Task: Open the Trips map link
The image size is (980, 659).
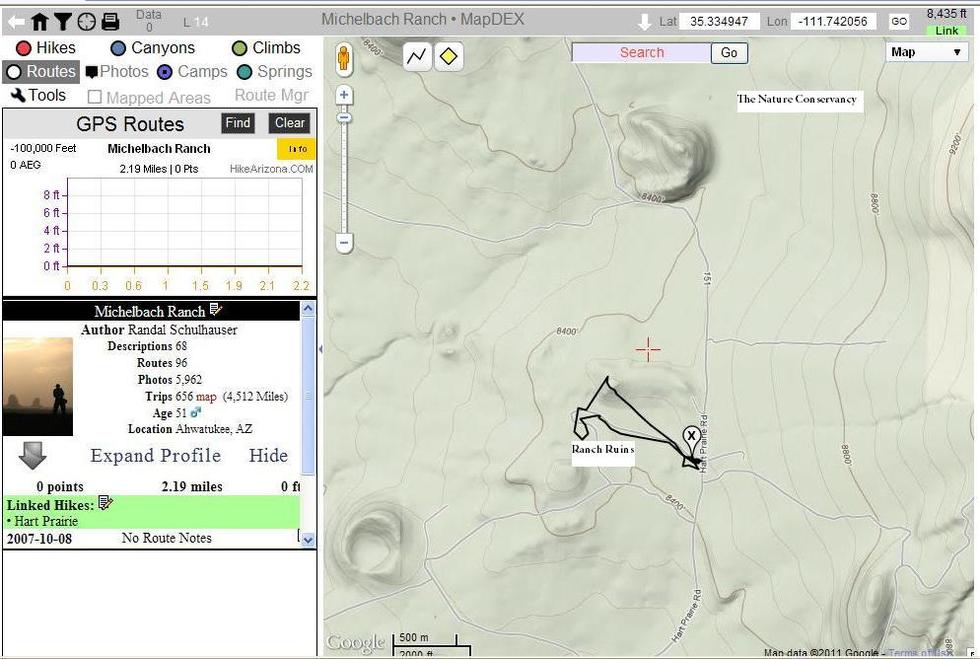Action: (x=206, y=397)
